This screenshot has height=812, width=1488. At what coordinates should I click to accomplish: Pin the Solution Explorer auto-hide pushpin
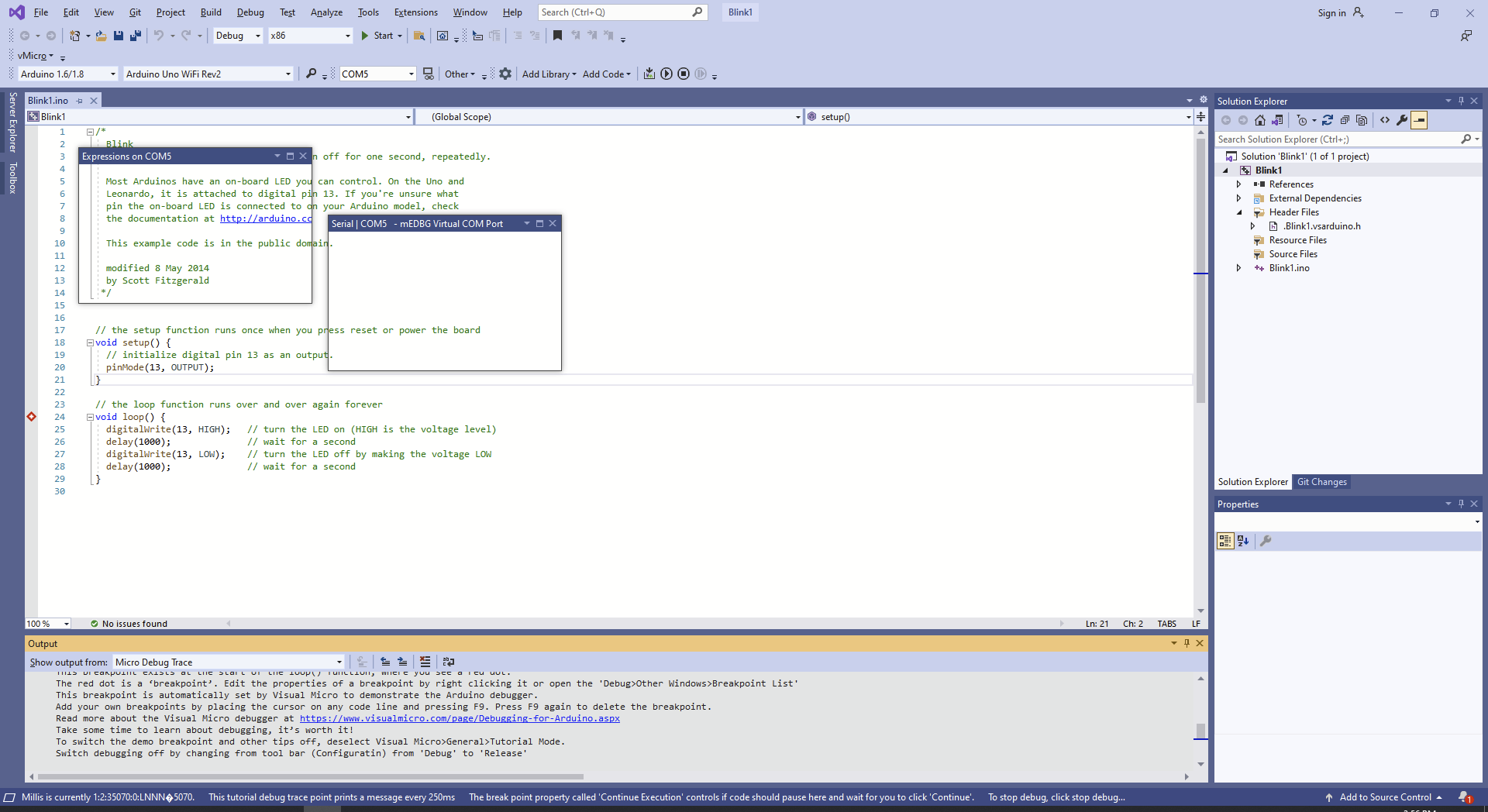coord(1461,101)
